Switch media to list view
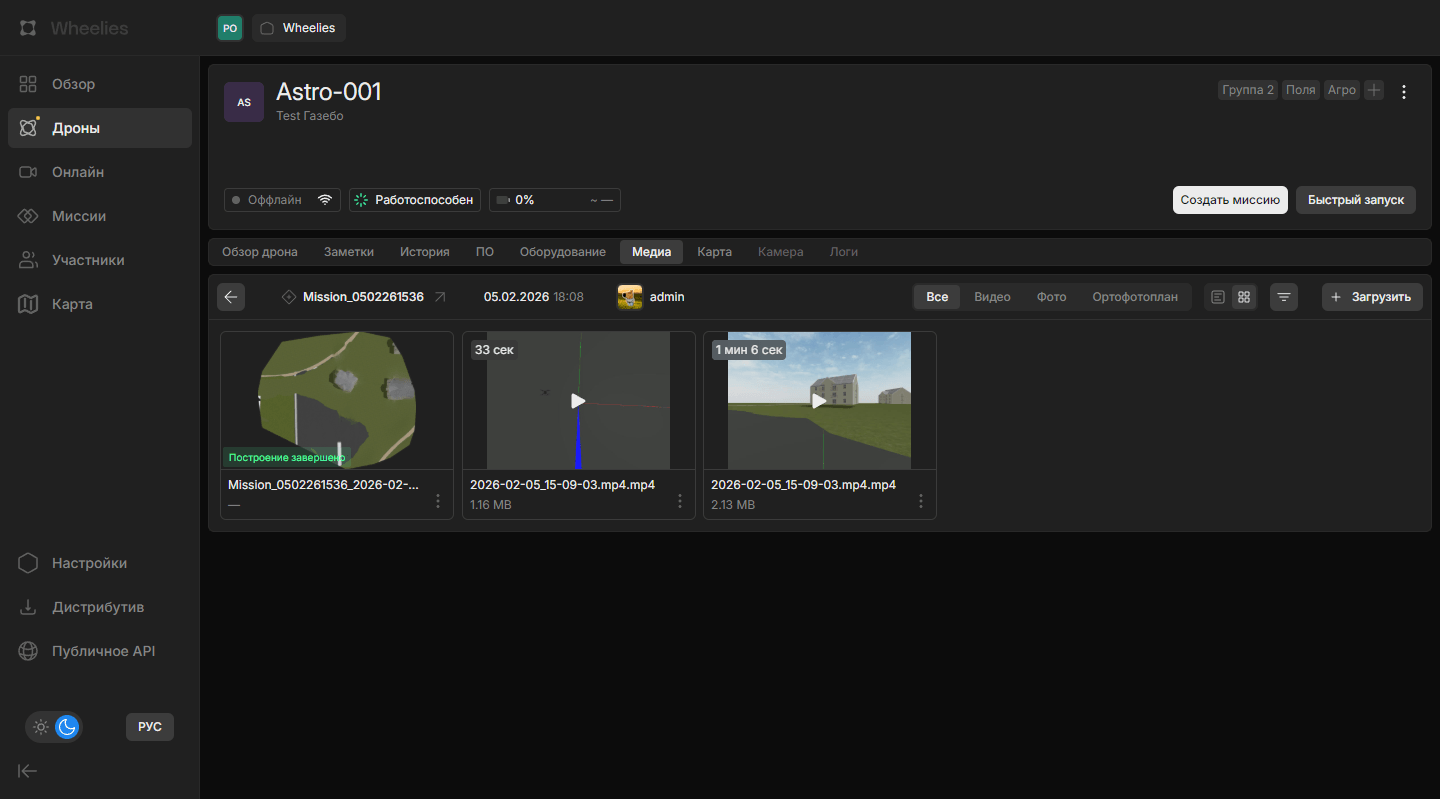The height and width of the screenshot is (799, 1440). click(x=1218, y=297)
